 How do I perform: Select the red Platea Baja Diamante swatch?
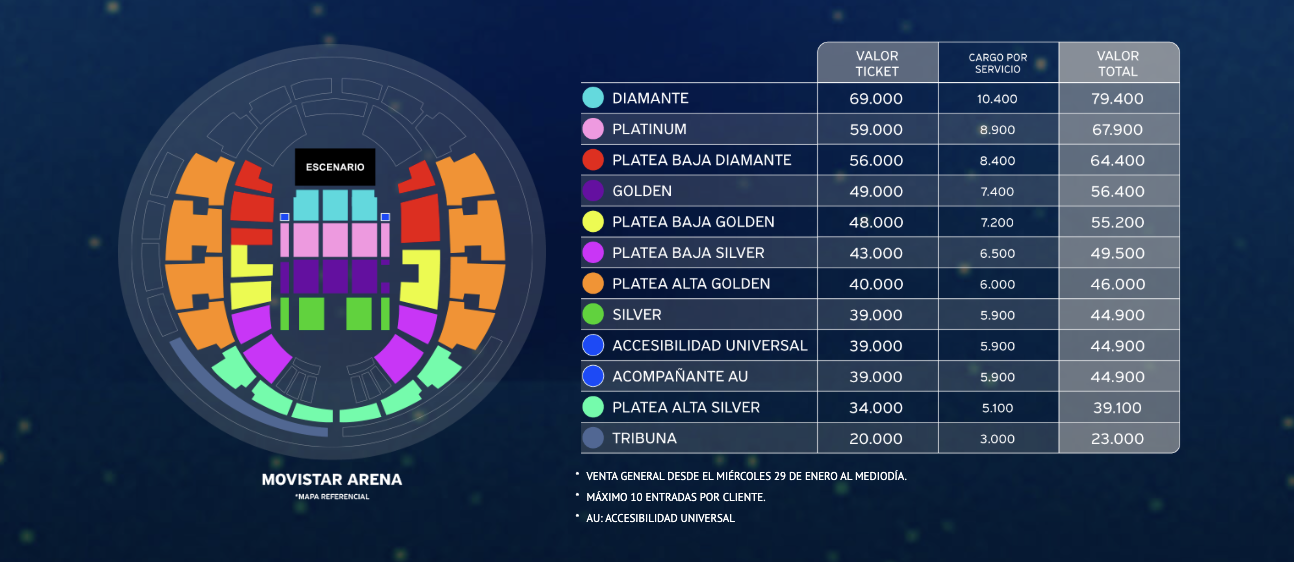[593, 160]
